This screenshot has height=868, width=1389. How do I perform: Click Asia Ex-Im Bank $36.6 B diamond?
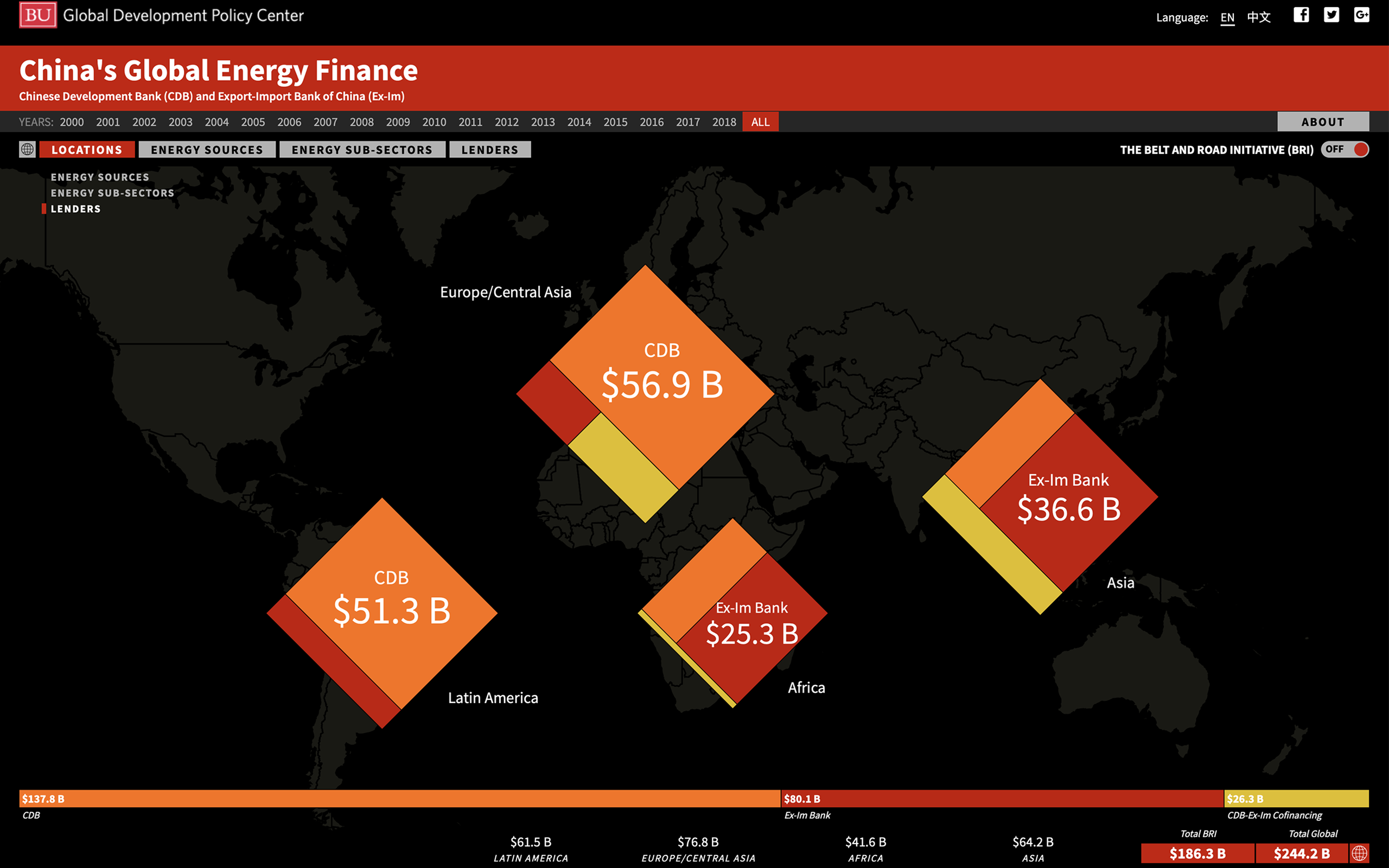pyautogui.click(x=1069, y=502)
